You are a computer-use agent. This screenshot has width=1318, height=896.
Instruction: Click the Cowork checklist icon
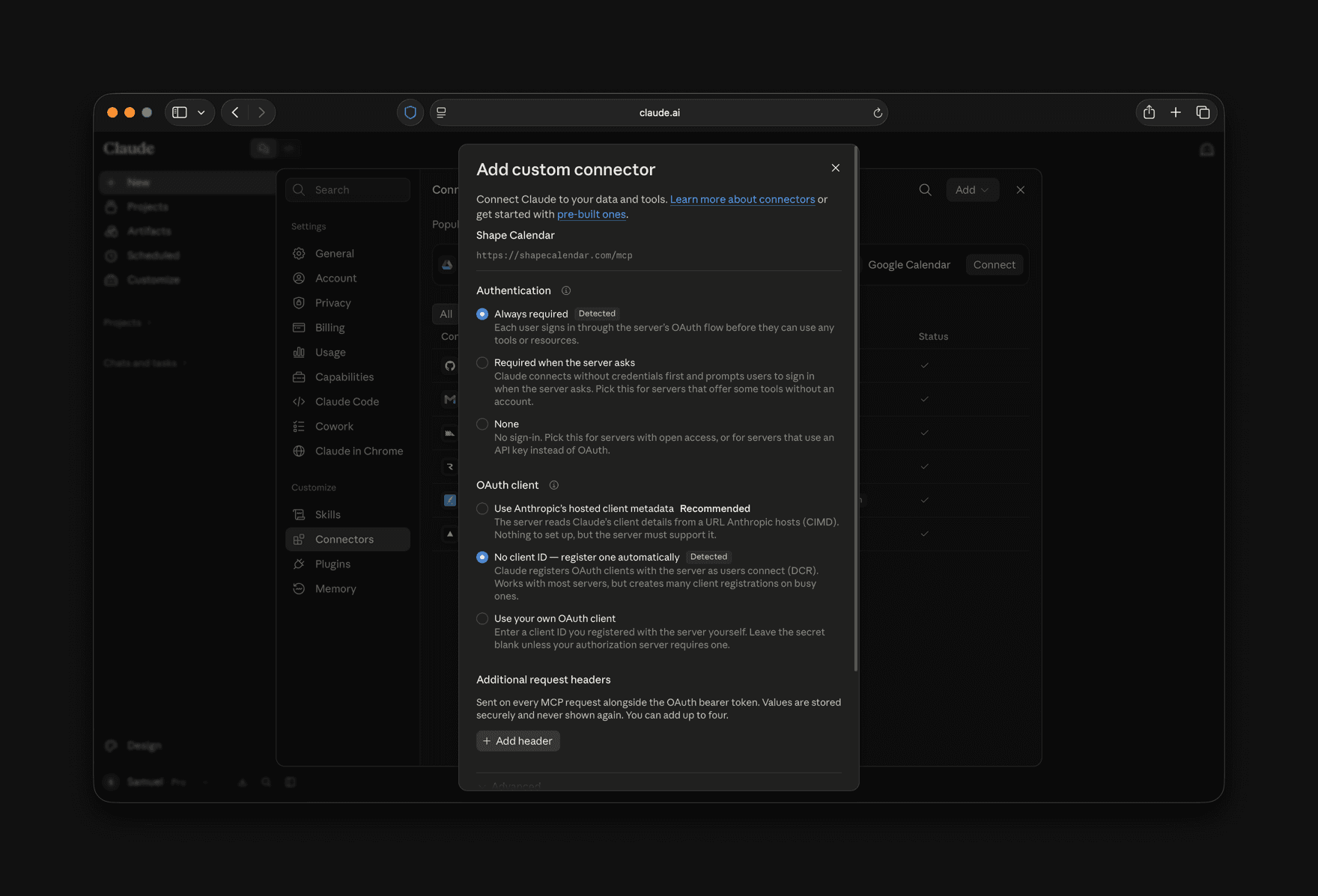click(299, 426)
